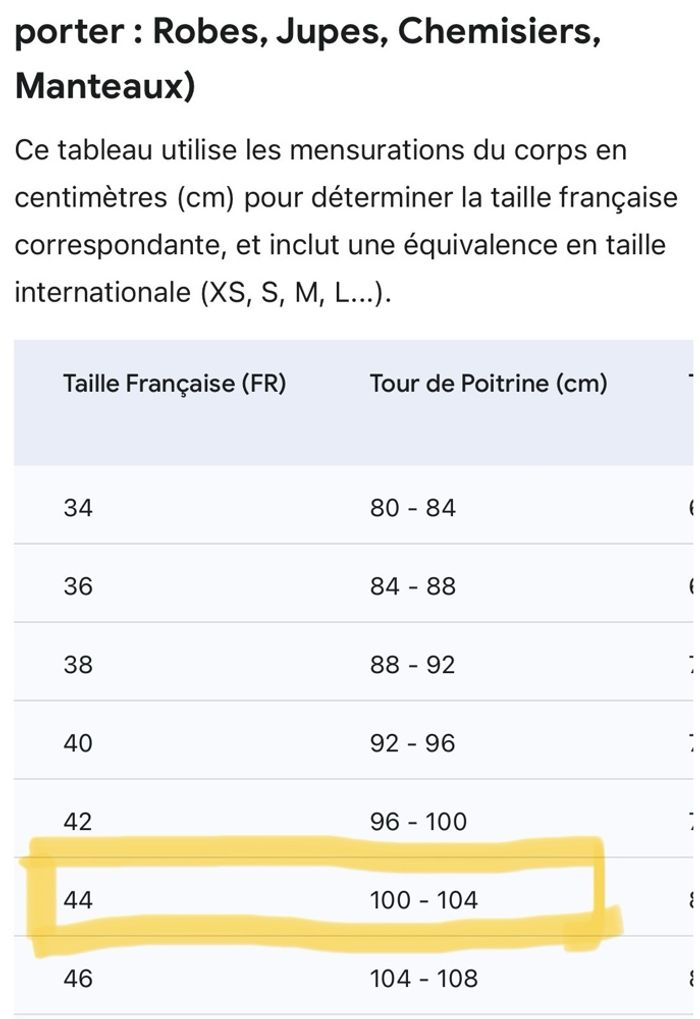
Task: Select the size 34 cell
Action: coord(78,508)
